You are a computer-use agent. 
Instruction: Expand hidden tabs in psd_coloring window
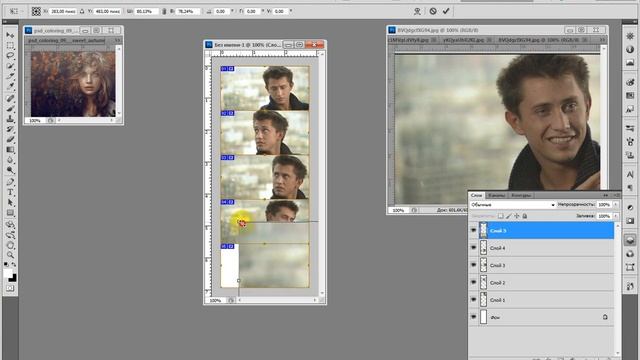118,40
